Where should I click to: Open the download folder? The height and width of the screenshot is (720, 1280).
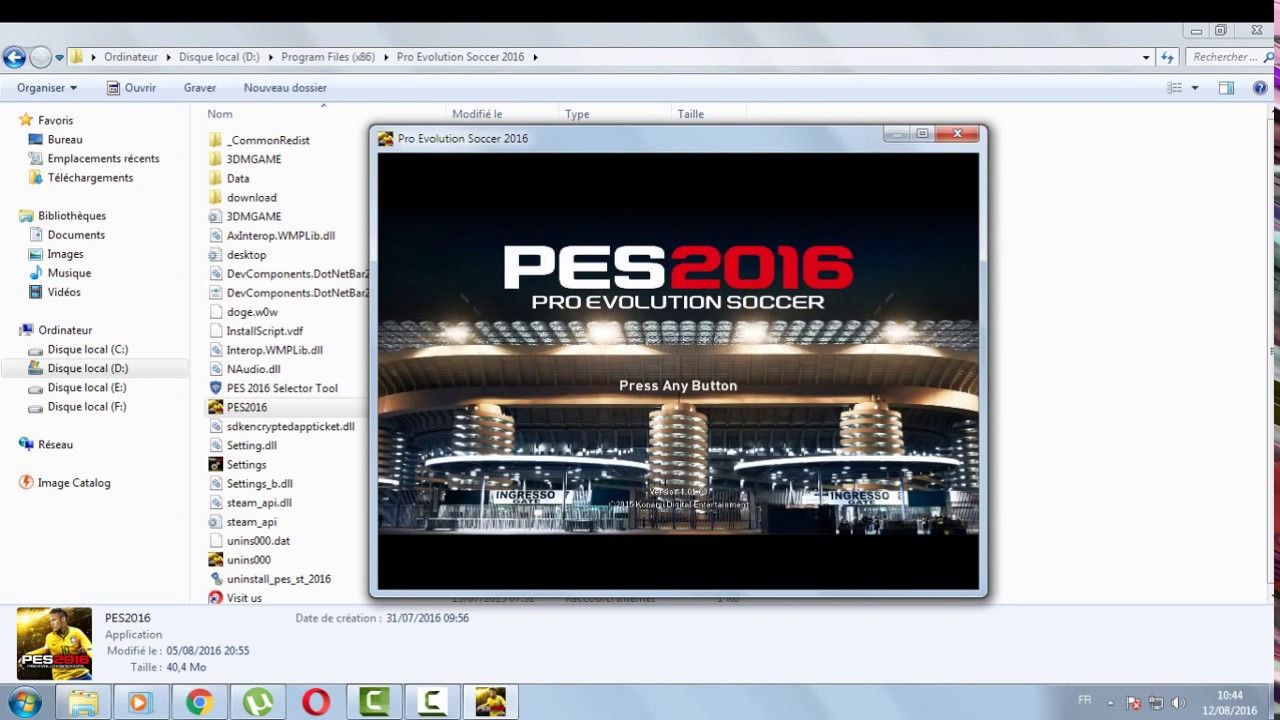[x=251, y=197]
